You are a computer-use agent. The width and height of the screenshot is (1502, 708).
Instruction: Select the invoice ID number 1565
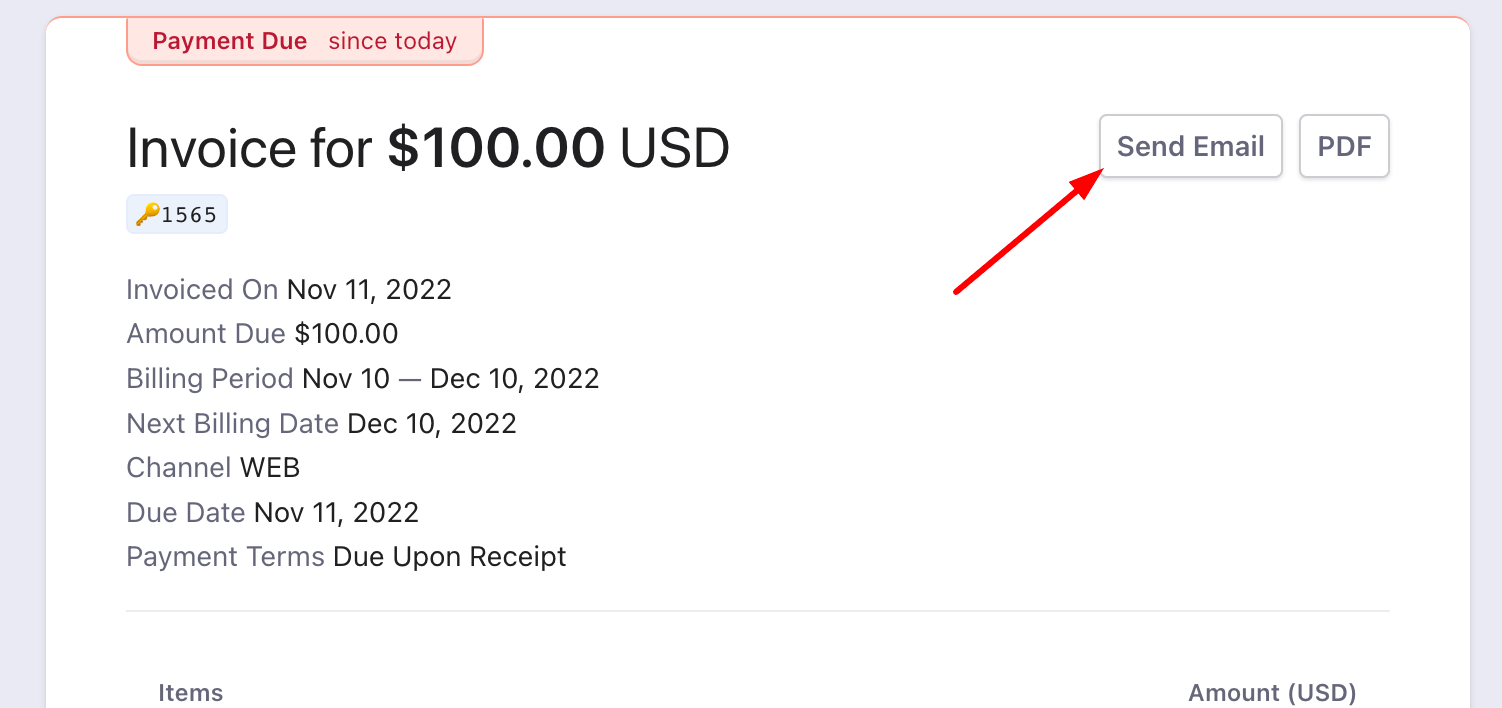[189, 215]
